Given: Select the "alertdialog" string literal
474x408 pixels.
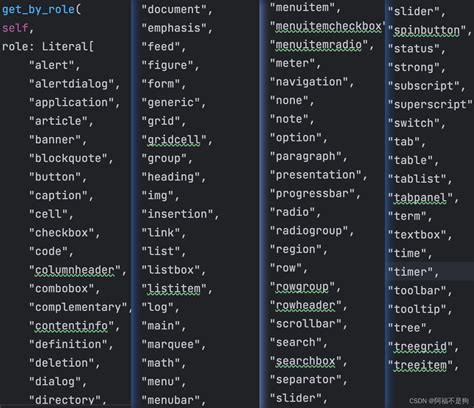Looking at the screenshot, I should [x=72, y=84].
